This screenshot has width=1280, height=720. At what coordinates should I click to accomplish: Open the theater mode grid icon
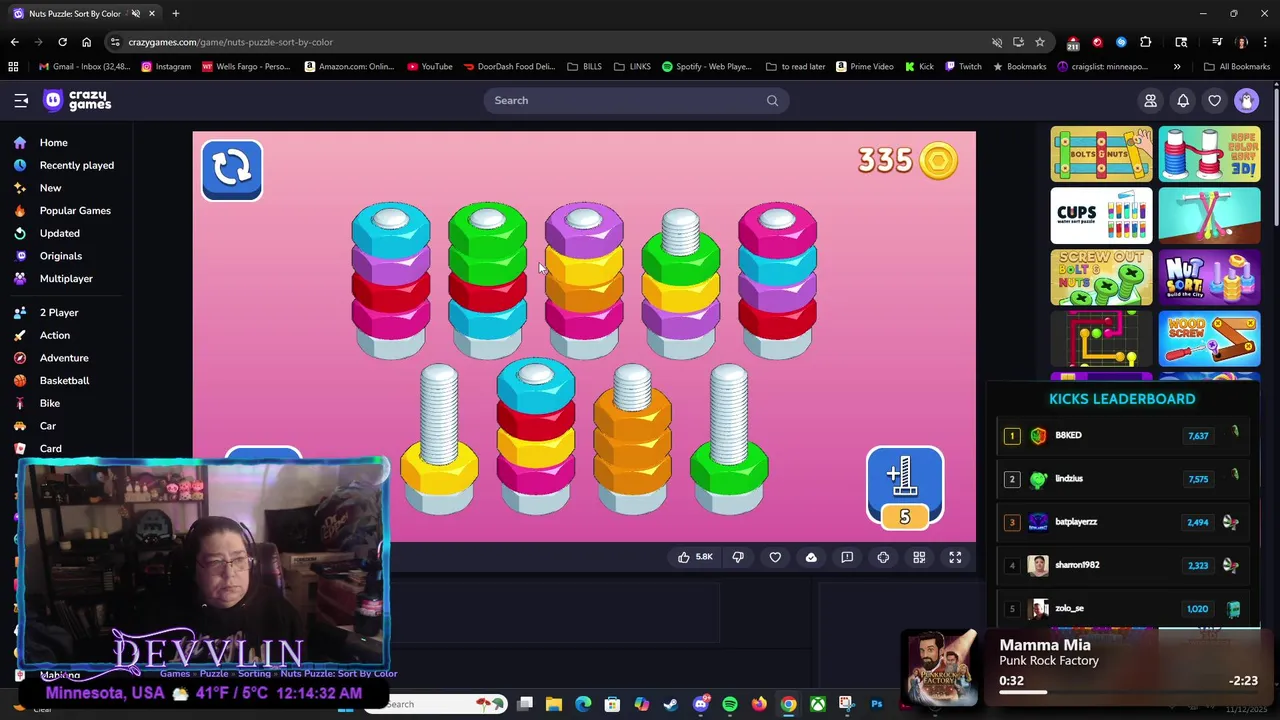(919, 557)
